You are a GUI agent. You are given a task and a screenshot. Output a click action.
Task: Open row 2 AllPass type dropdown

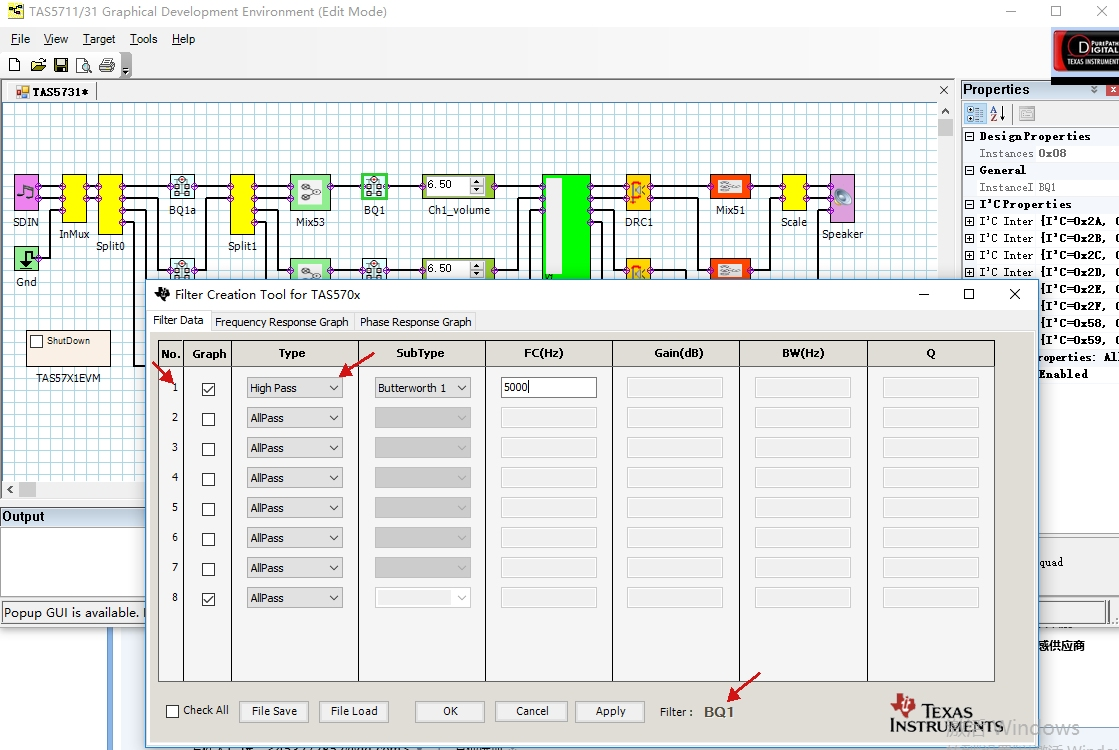(x=295, y=418)
